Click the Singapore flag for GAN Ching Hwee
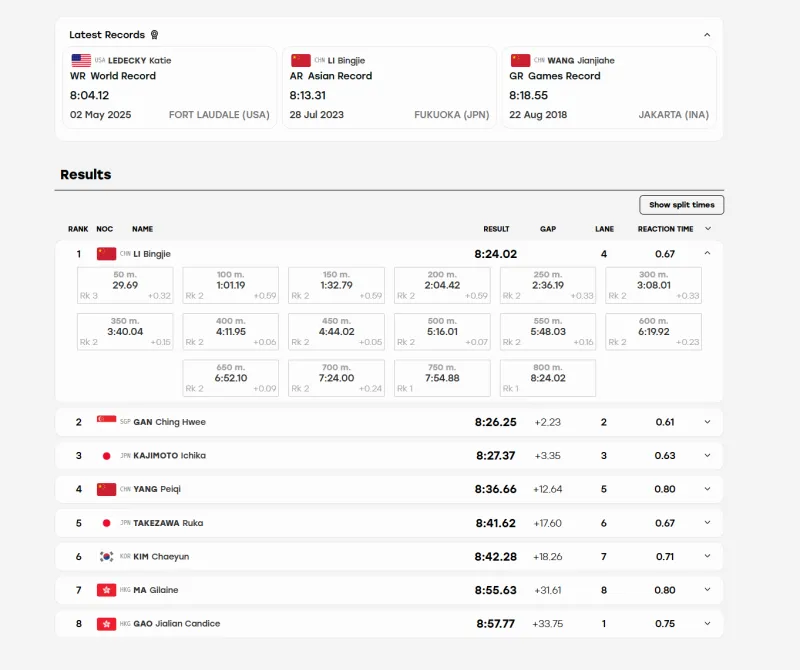The height and width of the screenshot is (670, 800). (x=106, y=419)
